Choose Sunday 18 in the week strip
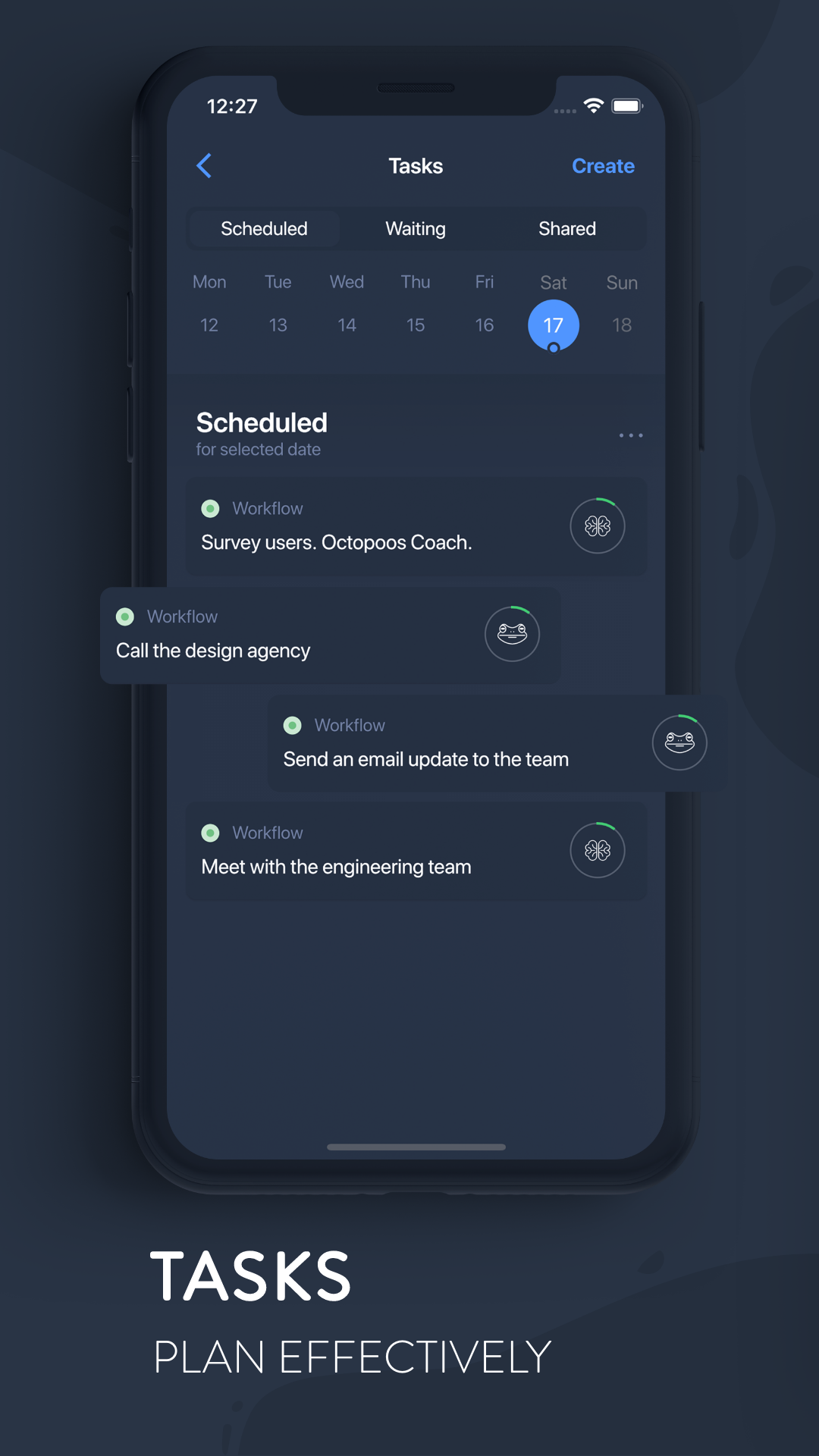 [622, 325]
